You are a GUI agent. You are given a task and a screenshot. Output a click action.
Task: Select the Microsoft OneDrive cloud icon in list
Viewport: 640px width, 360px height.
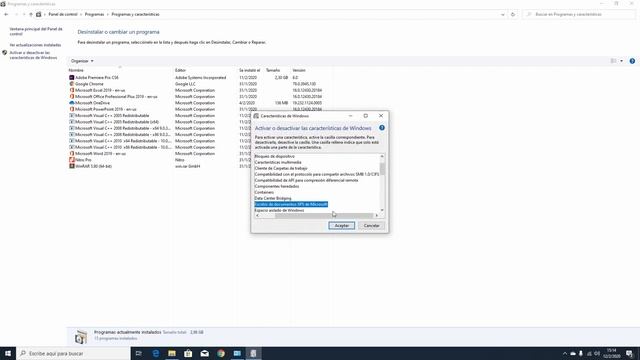click(x=72, y=103)
